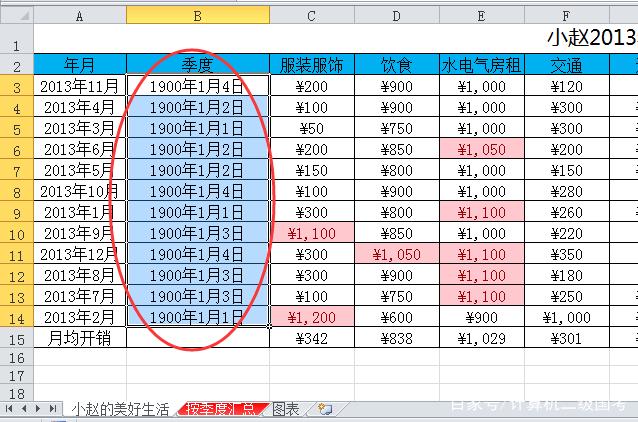
Task: Select the 2013年11月 cell
Action: point(80,85)
